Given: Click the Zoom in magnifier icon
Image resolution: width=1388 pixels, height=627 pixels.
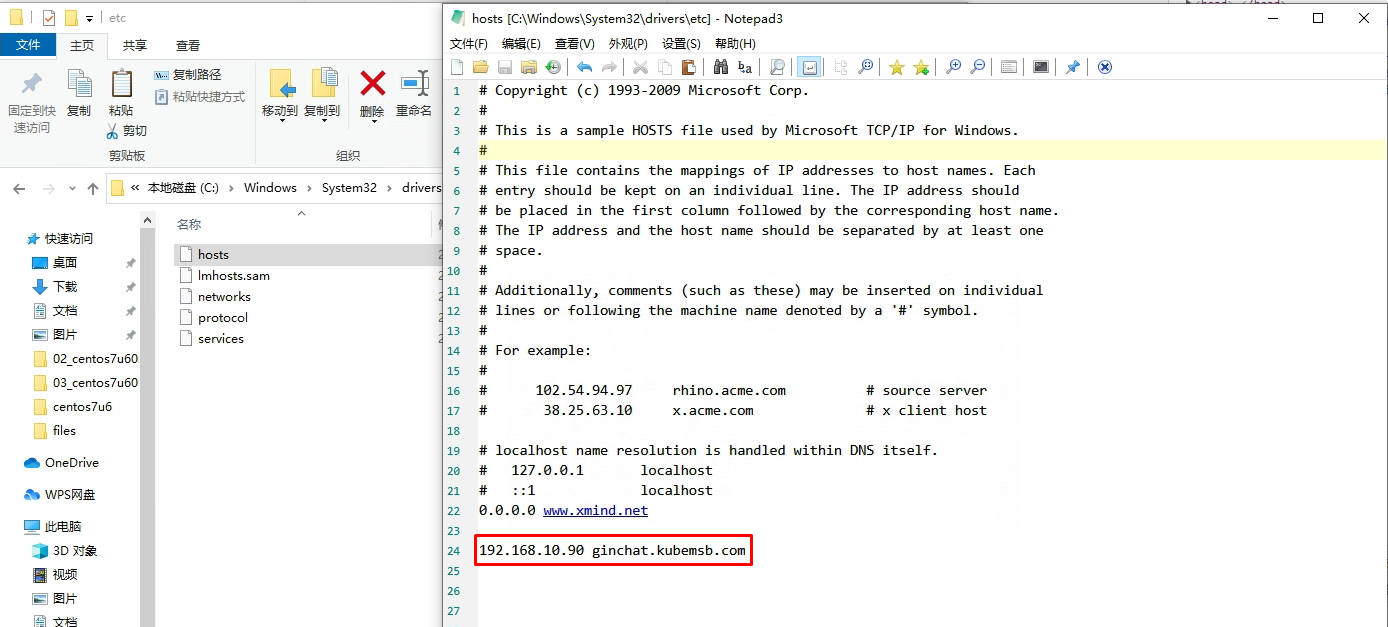Looking at the screenshot, I should coord(953,67).
